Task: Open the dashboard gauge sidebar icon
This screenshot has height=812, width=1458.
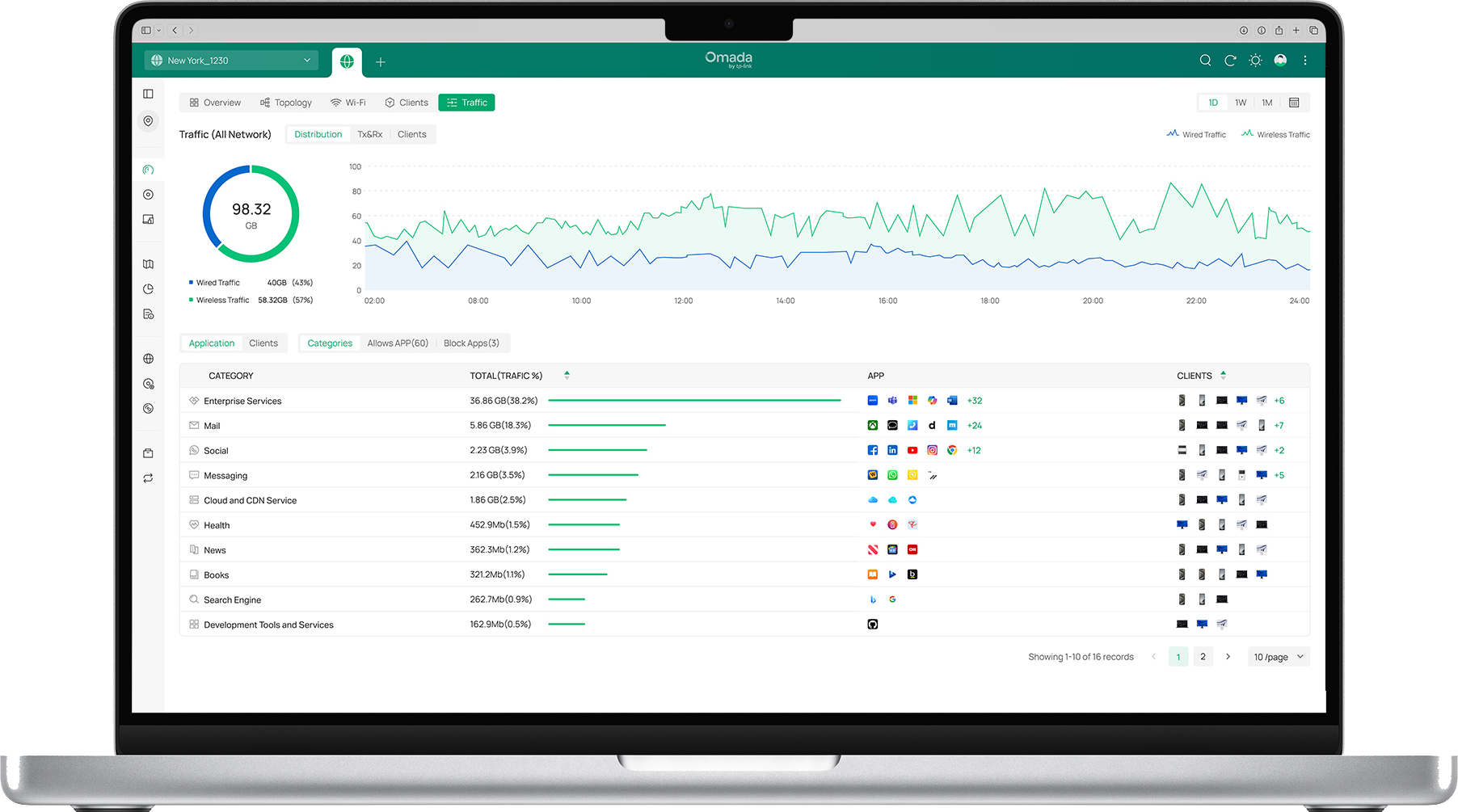Action: pyautogui.click(x=148, y=170)
